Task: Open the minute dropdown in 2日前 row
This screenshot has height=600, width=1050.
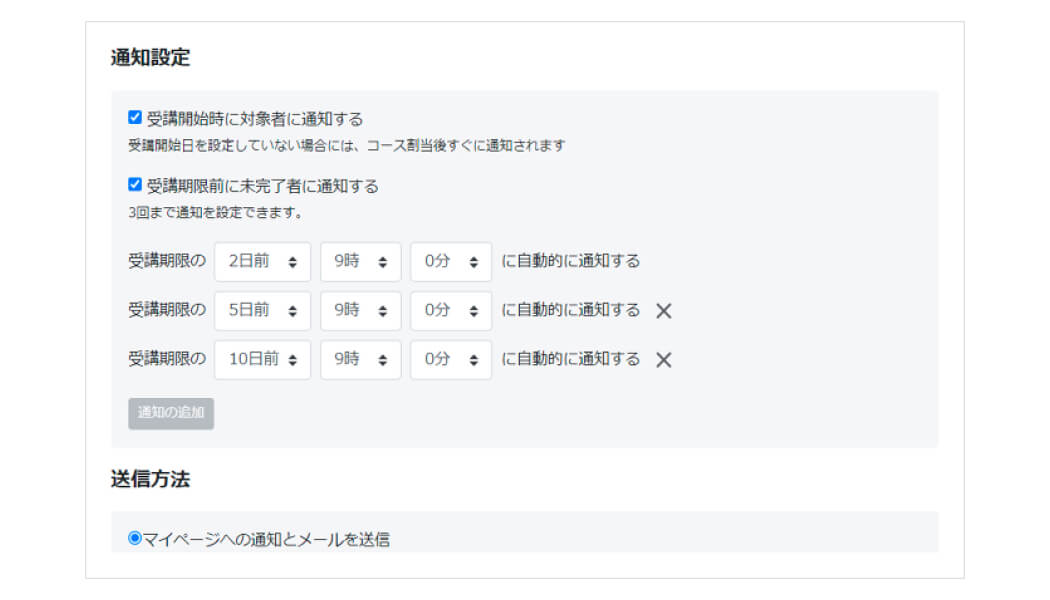Action: tap(451, 261)
